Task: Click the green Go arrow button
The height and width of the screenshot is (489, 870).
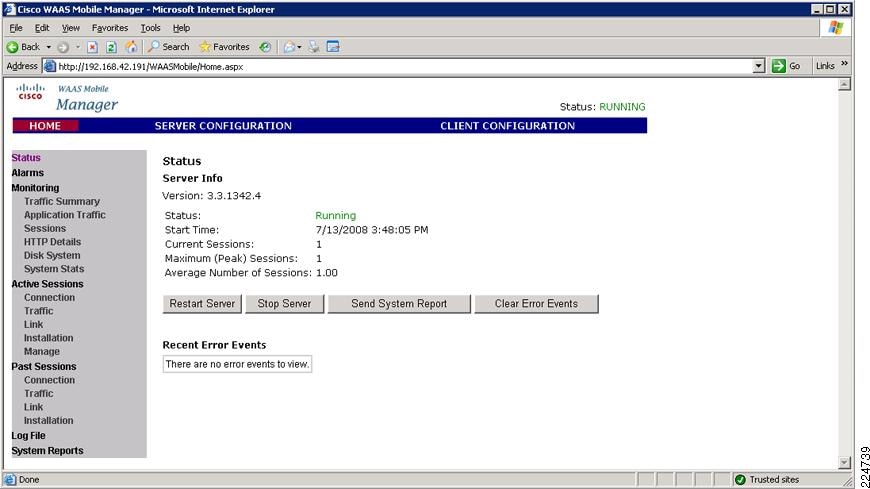Action: (x=779, y=66)
